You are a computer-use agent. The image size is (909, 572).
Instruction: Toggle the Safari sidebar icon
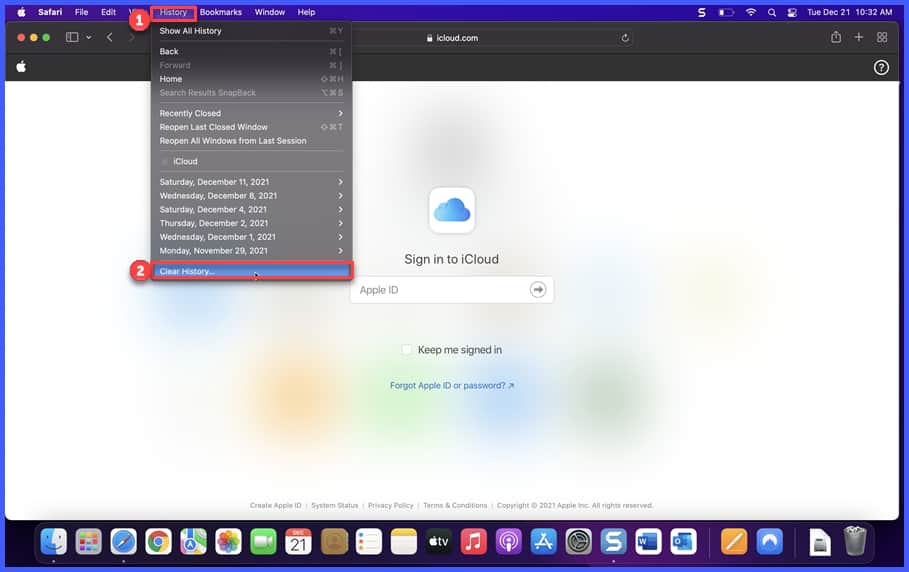click(x=72, y=37)
